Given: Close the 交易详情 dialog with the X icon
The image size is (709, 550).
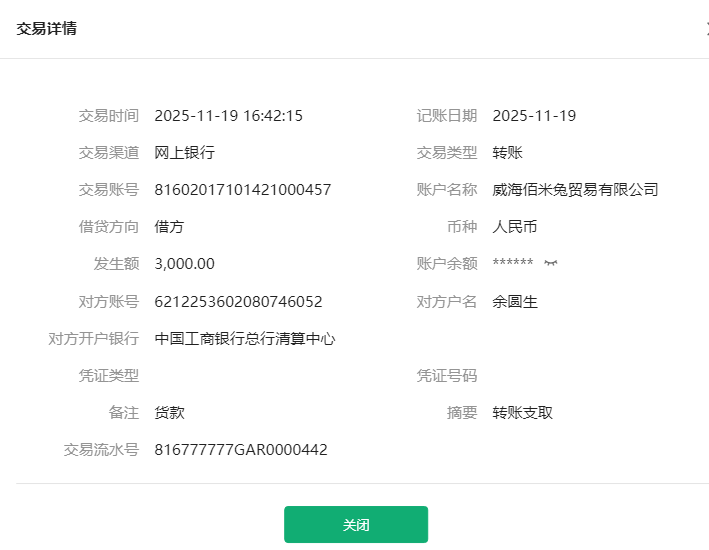Looking at the screenshot, I should click(706, 29).
